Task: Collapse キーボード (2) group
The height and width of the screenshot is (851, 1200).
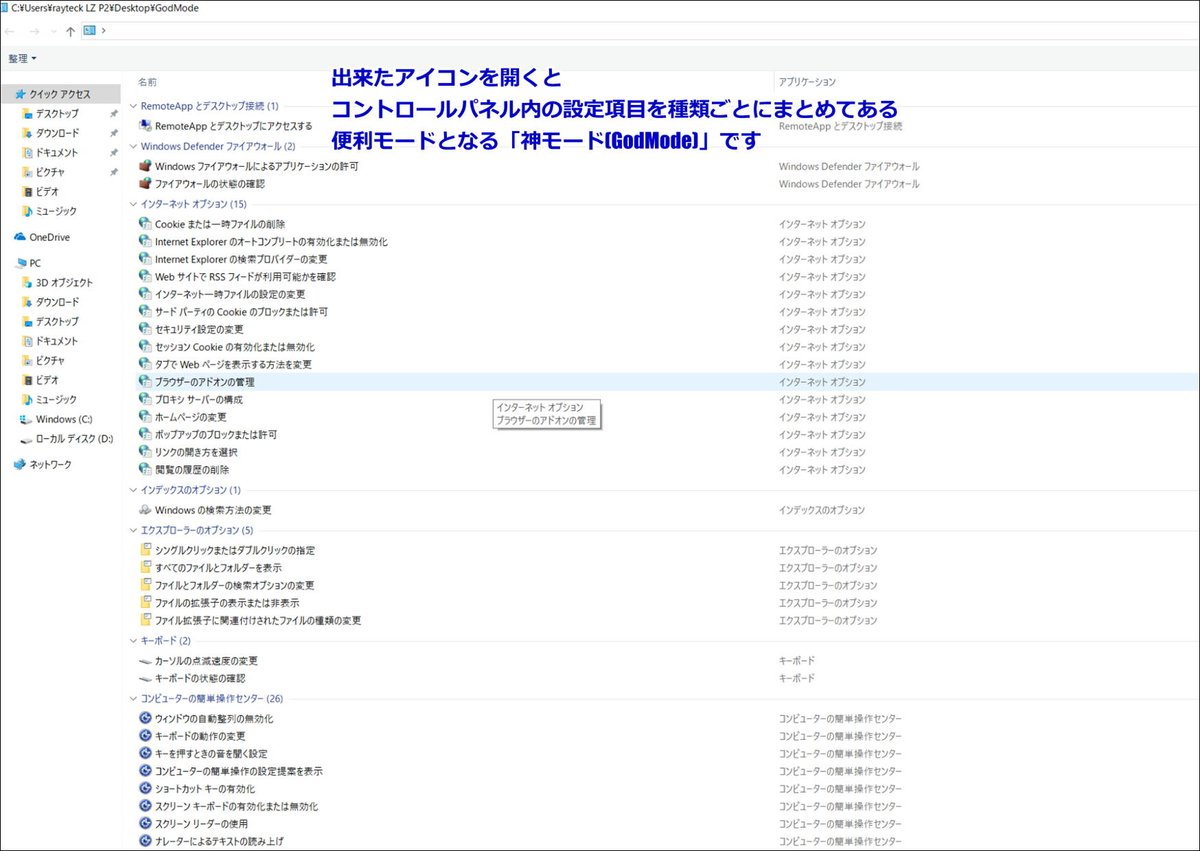Action: click(134, 641)
